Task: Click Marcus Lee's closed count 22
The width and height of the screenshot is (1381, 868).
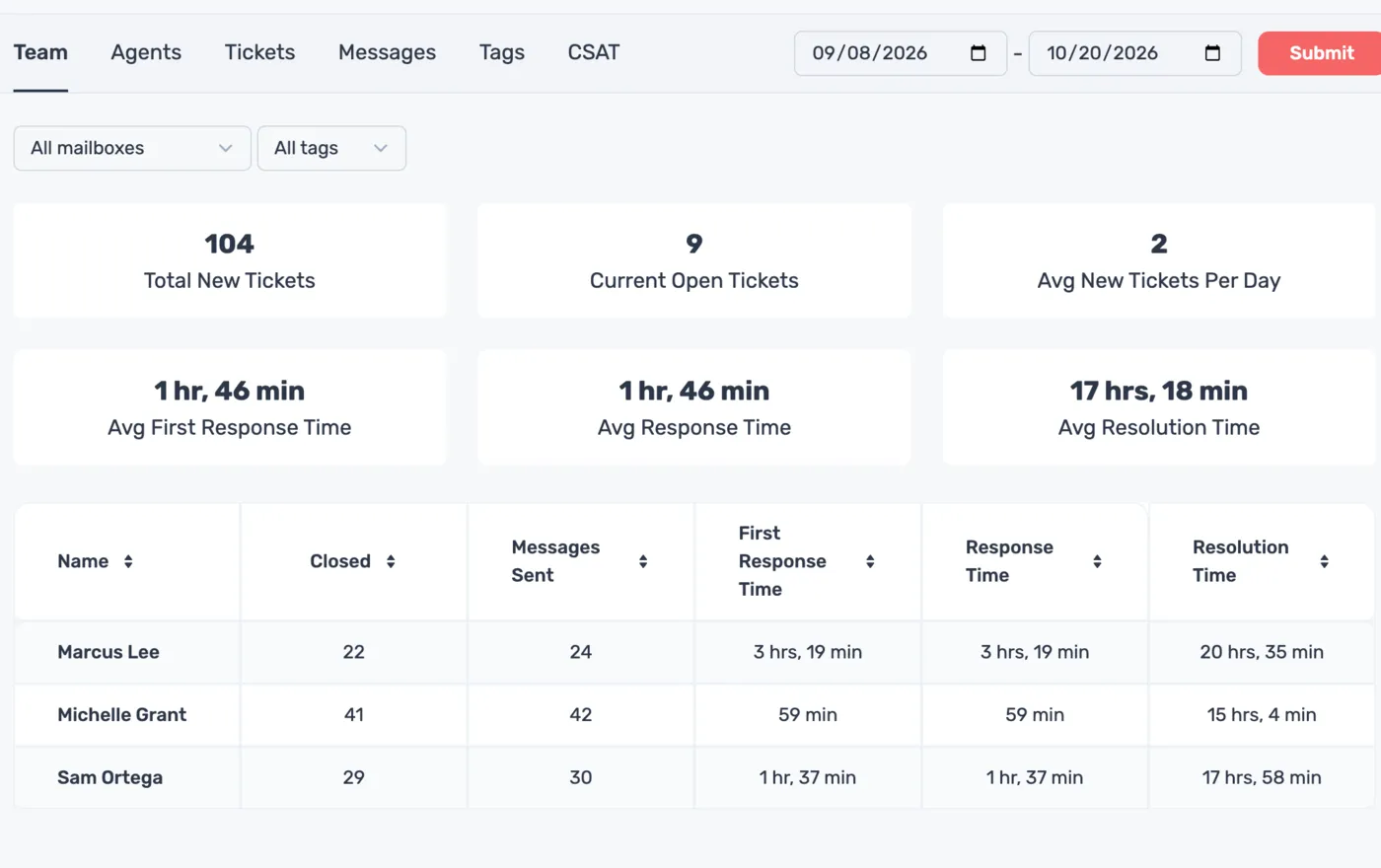Action: point(354,652)
